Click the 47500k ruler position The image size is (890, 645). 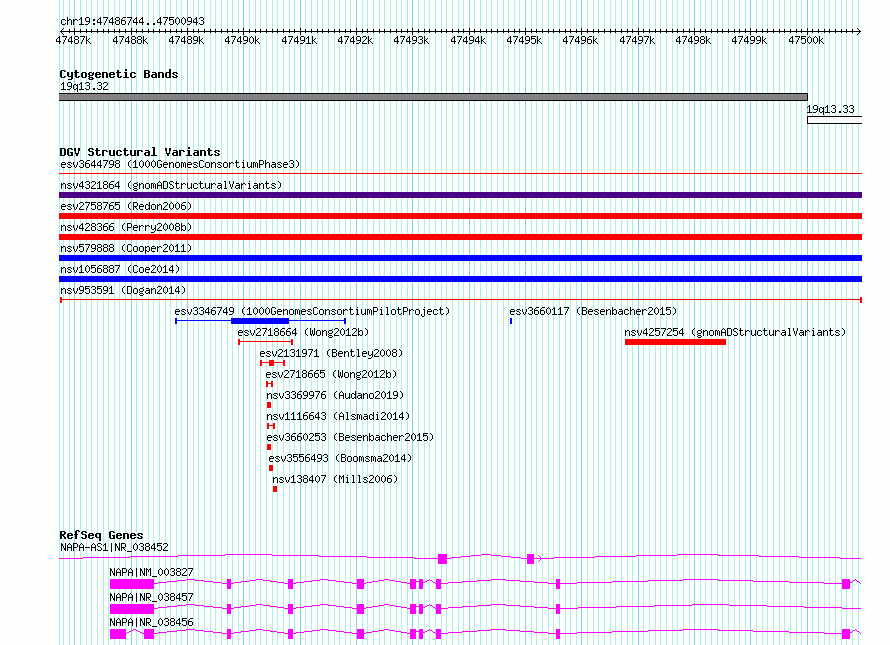coord(806,40)
